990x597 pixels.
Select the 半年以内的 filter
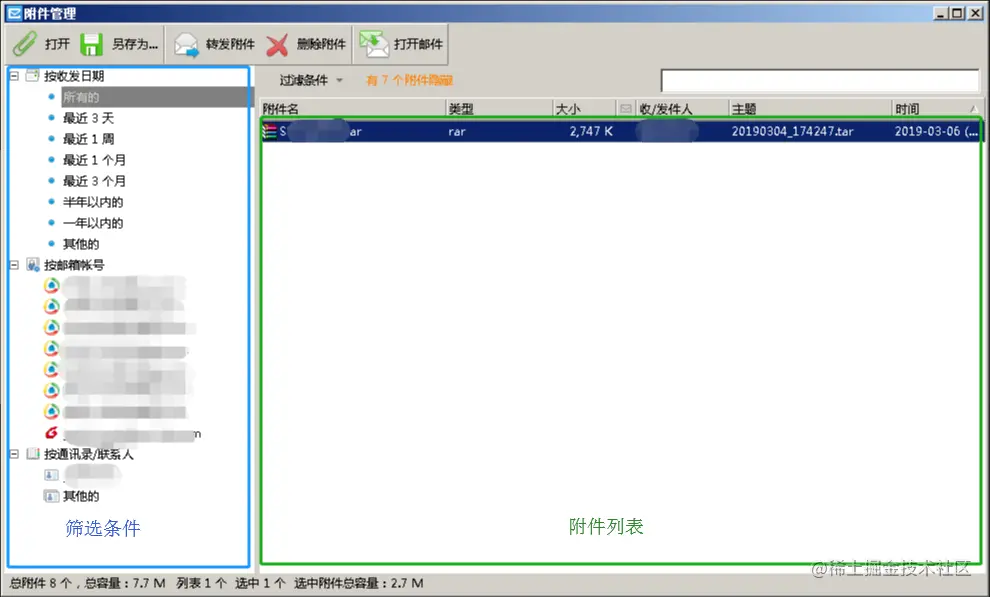[93, 202]
